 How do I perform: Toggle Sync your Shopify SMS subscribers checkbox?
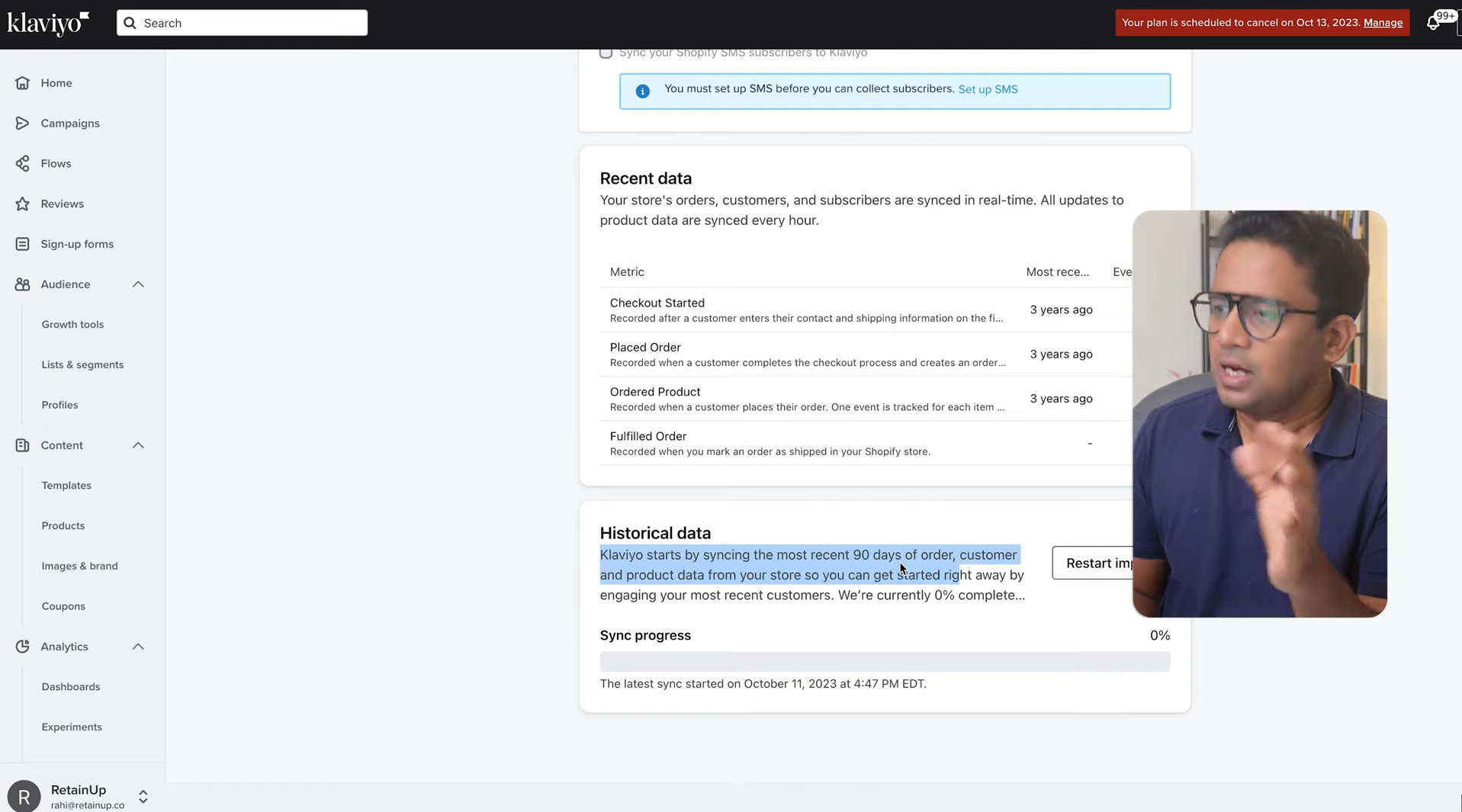coord(606,52)
